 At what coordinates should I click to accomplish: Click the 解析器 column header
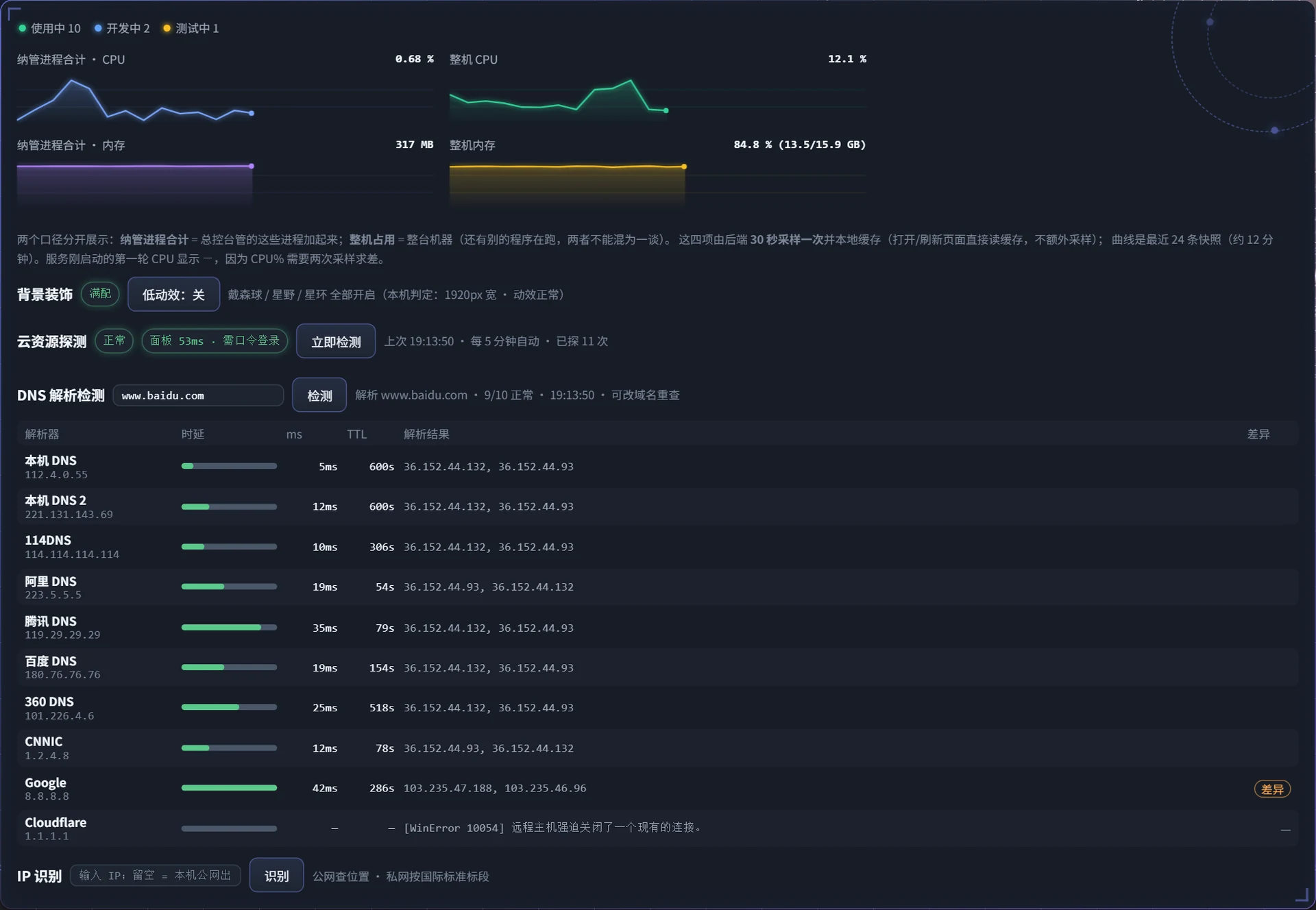42,434
